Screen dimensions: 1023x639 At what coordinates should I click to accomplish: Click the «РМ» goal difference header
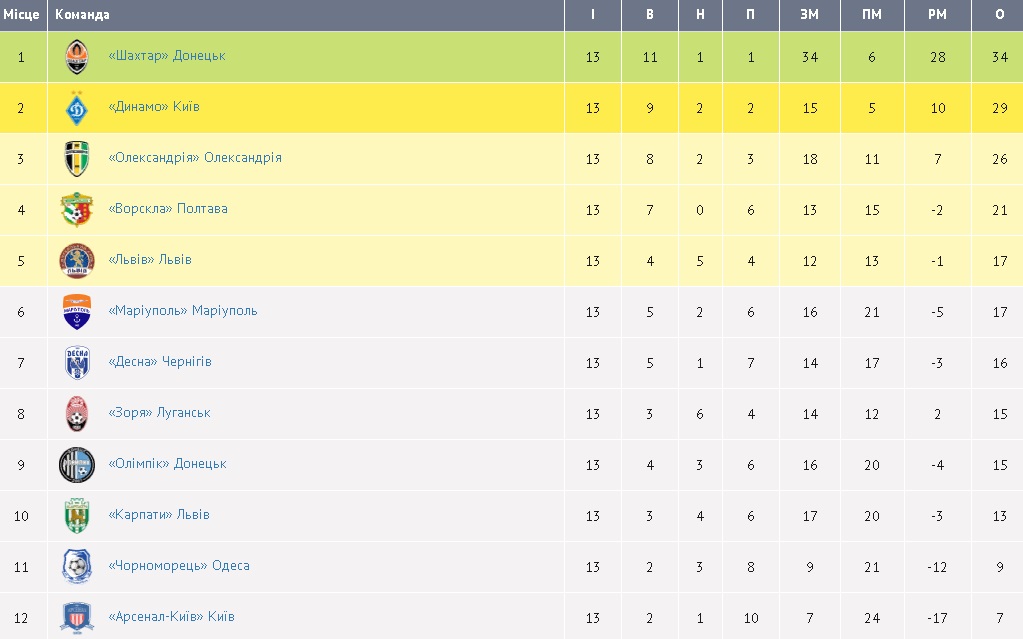[x=937, y=15]
